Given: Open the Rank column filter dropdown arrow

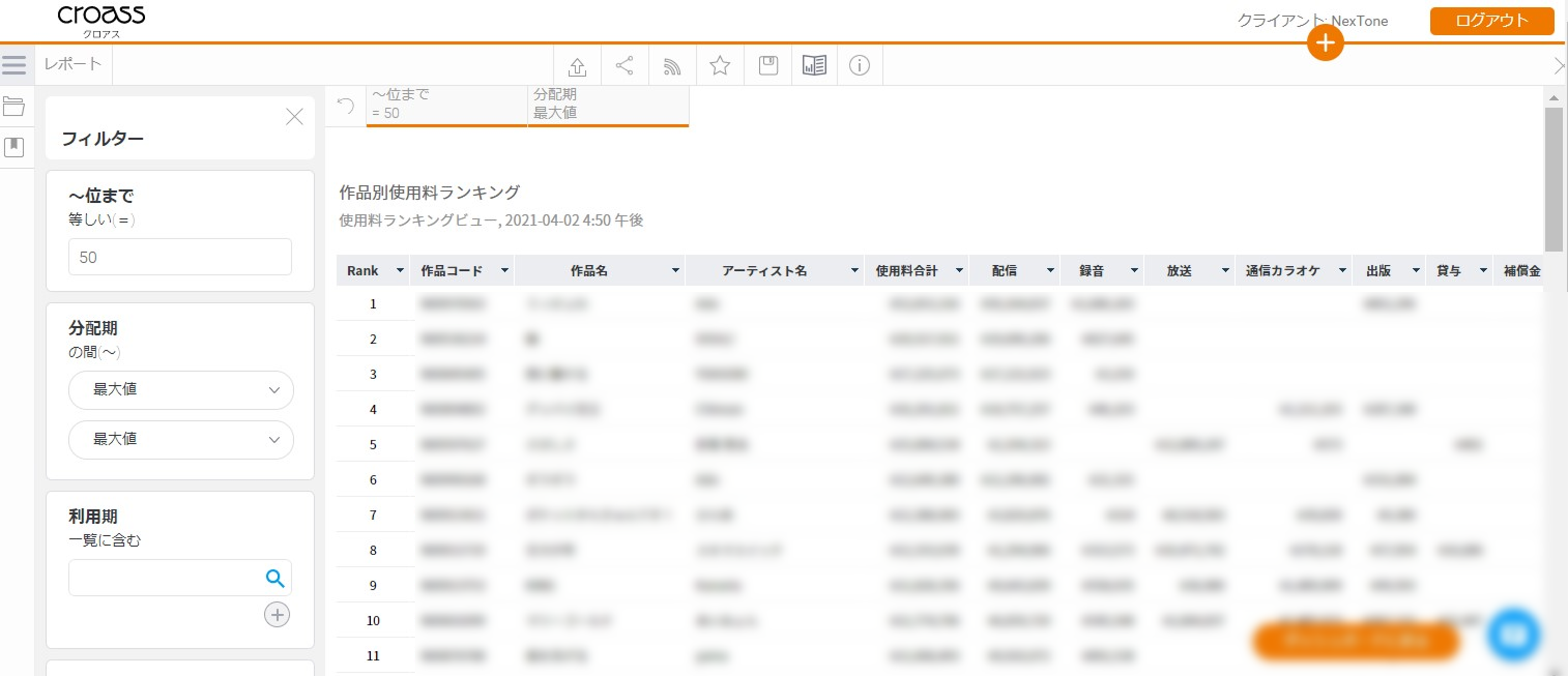Looking at the screenshot, I should pos(399,270).
